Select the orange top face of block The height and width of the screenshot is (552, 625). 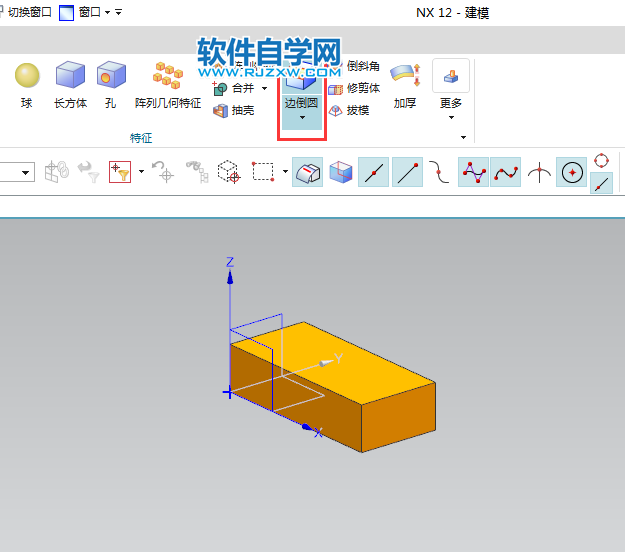[343, 359]
